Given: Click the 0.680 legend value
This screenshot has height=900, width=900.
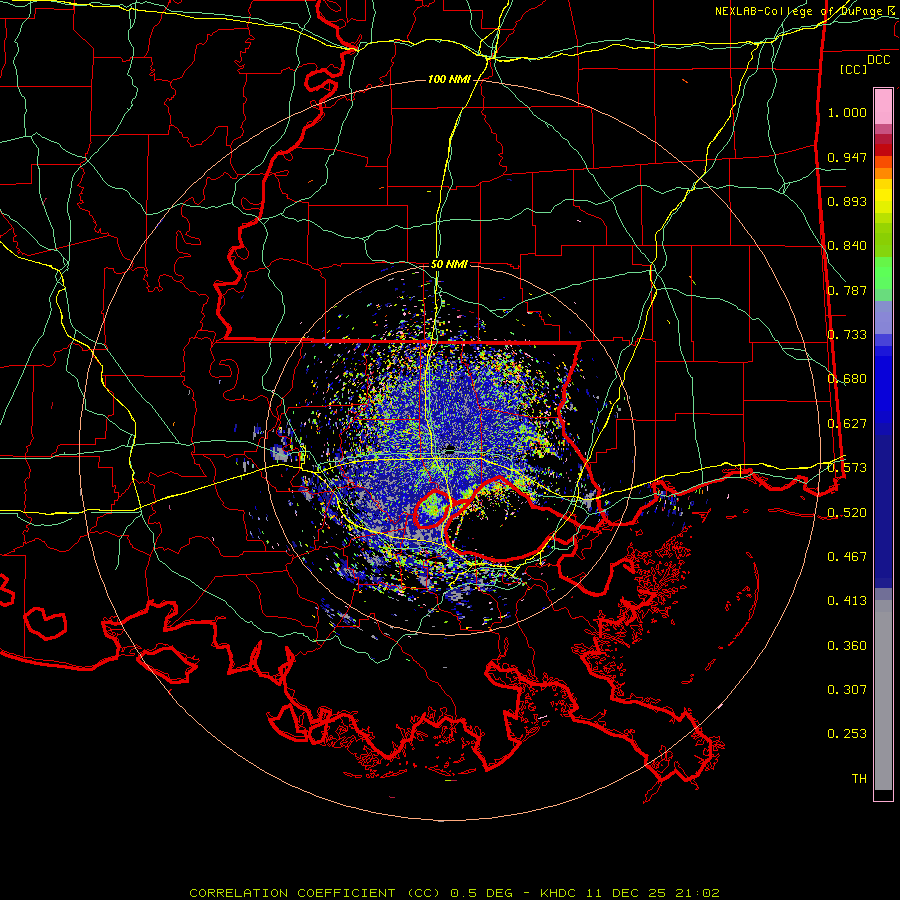Looking at the screenshot, I should 847,379.
